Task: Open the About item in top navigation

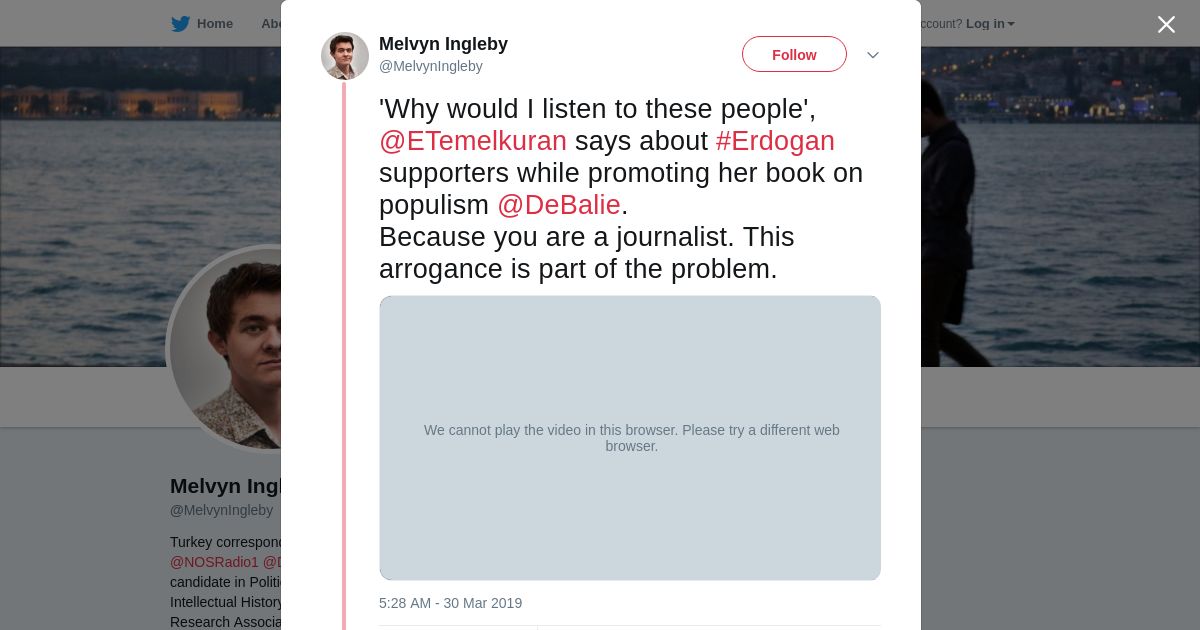Action: (270, 24)
